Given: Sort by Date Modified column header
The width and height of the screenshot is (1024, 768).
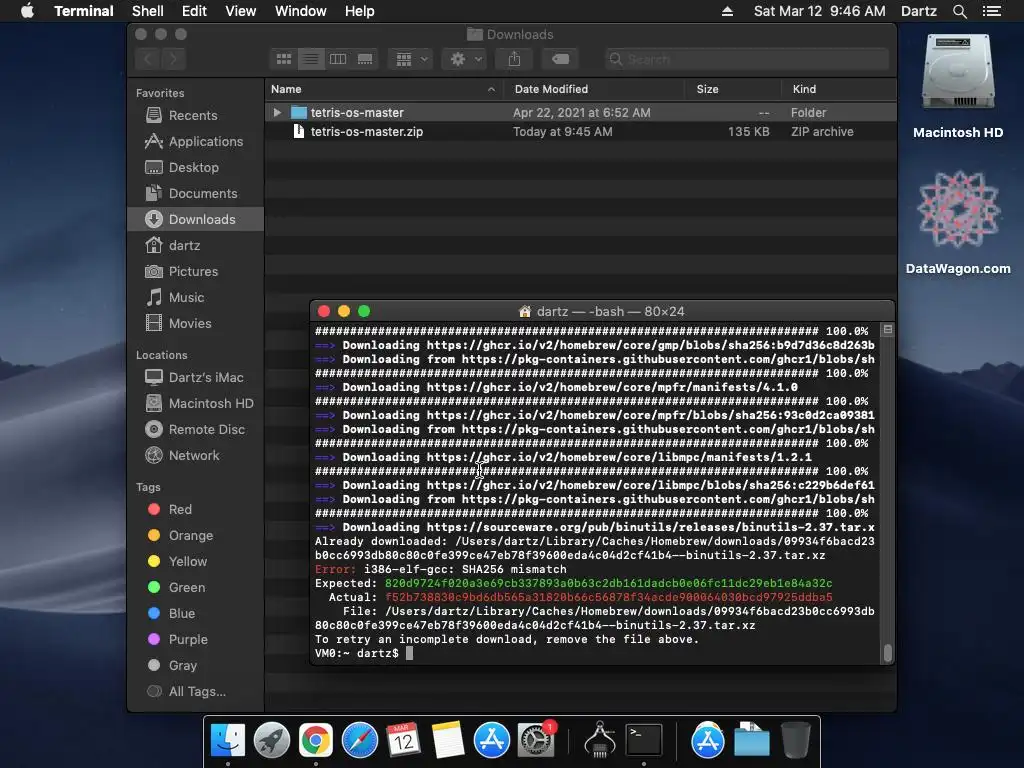Looking at the screenshot, I should click(594, 89).
